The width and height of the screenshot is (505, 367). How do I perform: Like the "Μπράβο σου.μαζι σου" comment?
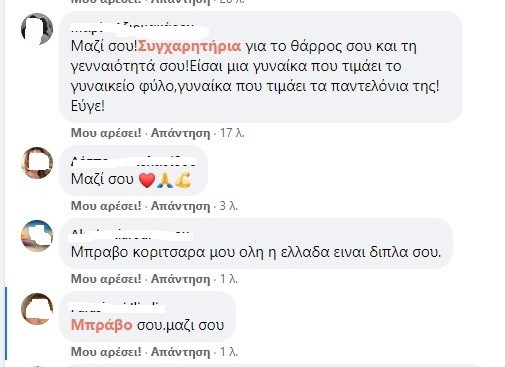click(x=106, y=352)
